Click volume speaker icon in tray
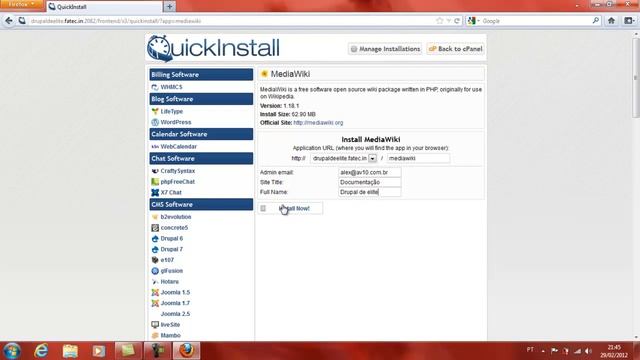640x360 pixels. click(x=588, y=351)
